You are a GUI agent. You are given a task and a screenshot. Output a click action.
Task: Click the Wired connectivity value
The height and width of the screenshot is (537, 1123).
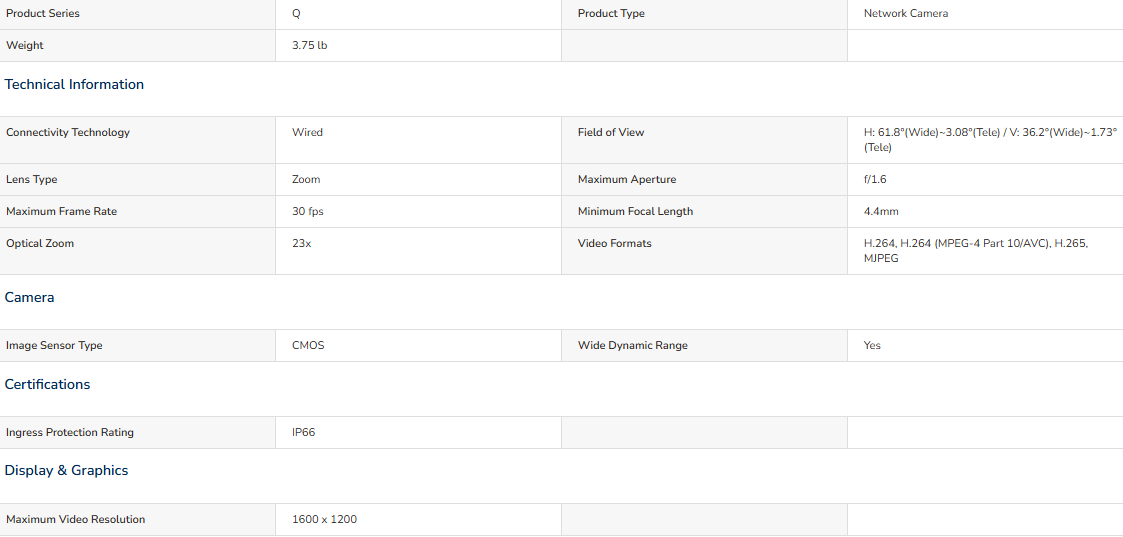[x=307, y=132]
